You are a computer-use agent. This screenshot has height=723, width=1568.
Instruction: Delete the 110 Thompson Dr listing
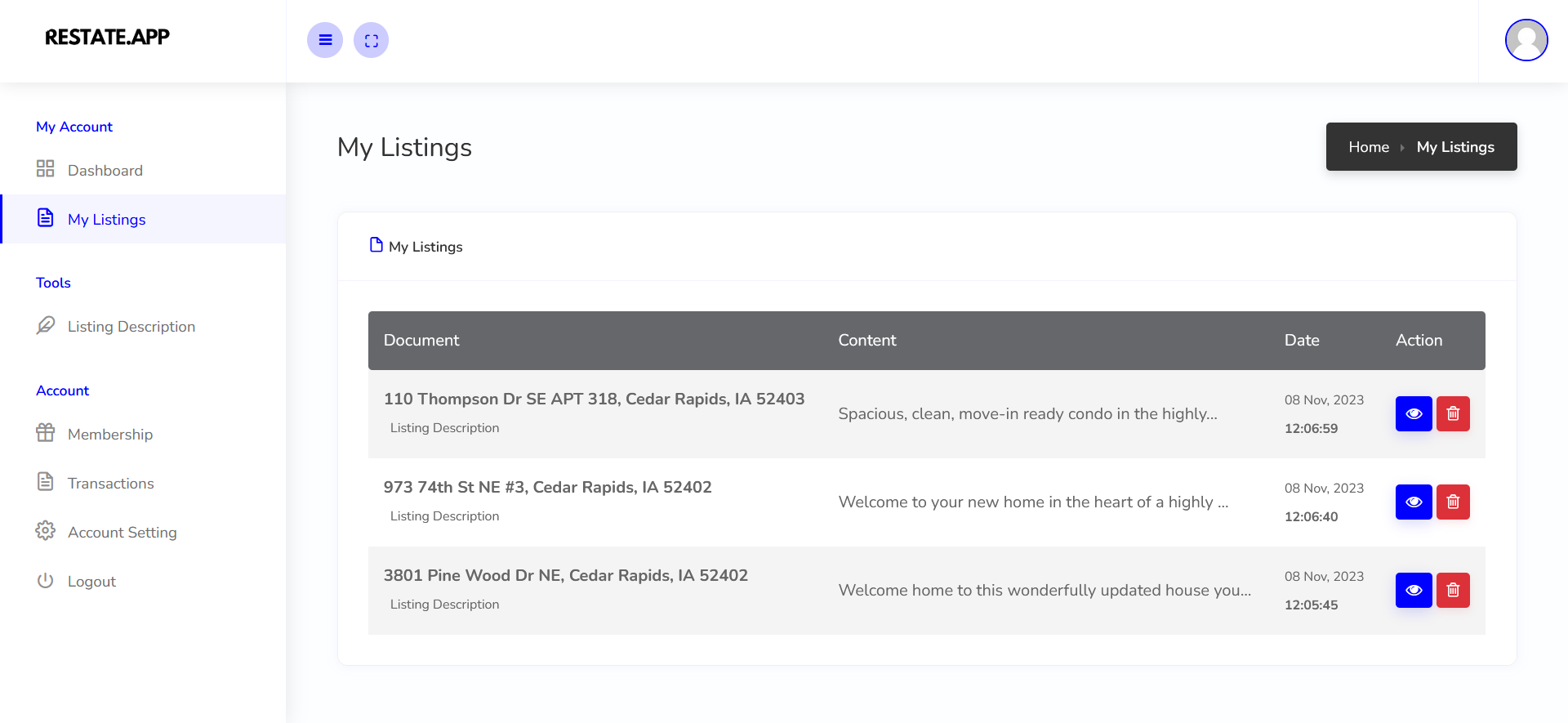(x=1453, y=414)
